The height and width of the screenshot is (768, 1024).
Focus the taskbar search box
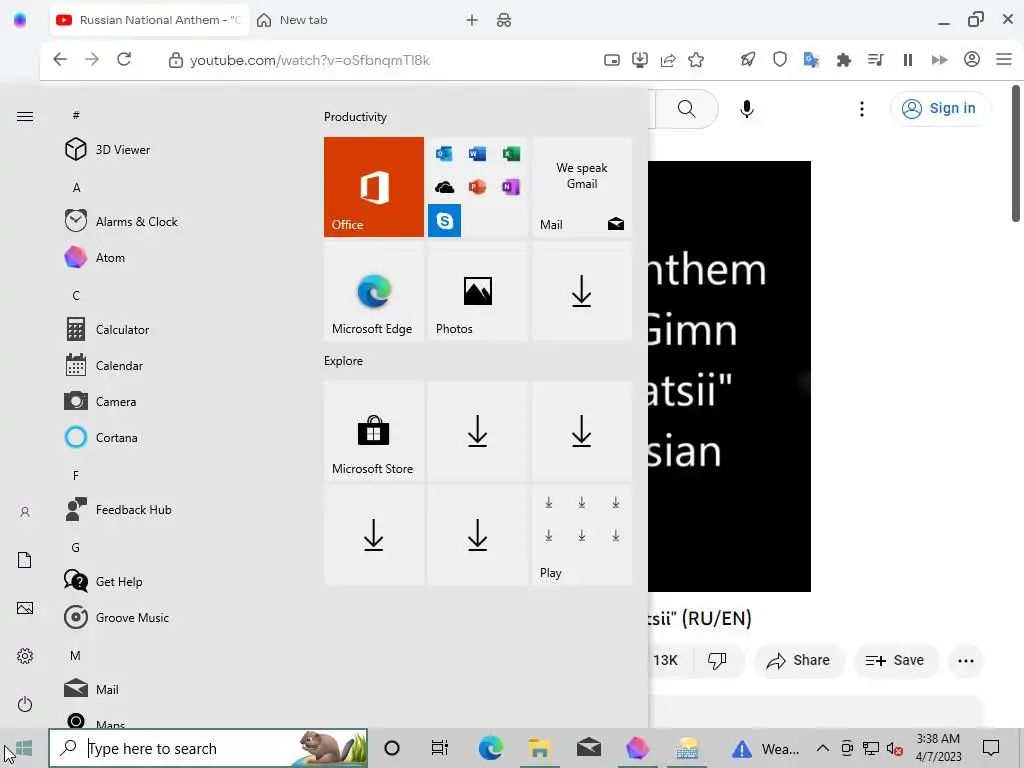208,748
